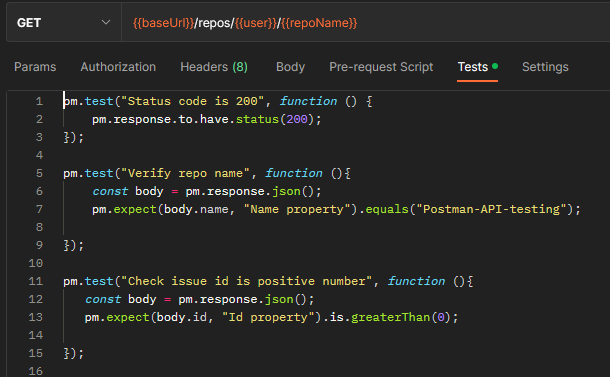Click the {{user}} variable in URL
The image size is (610, 377).
(256, 23)
